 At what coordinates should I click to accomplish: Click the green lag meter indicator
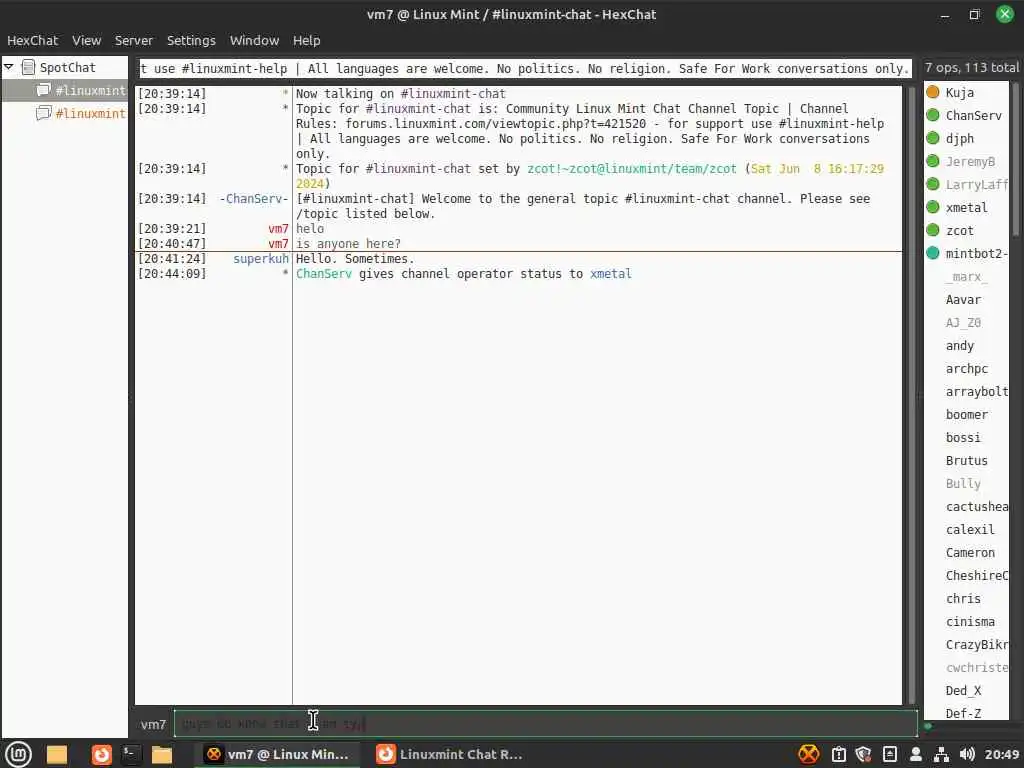(x=928, y=726)
